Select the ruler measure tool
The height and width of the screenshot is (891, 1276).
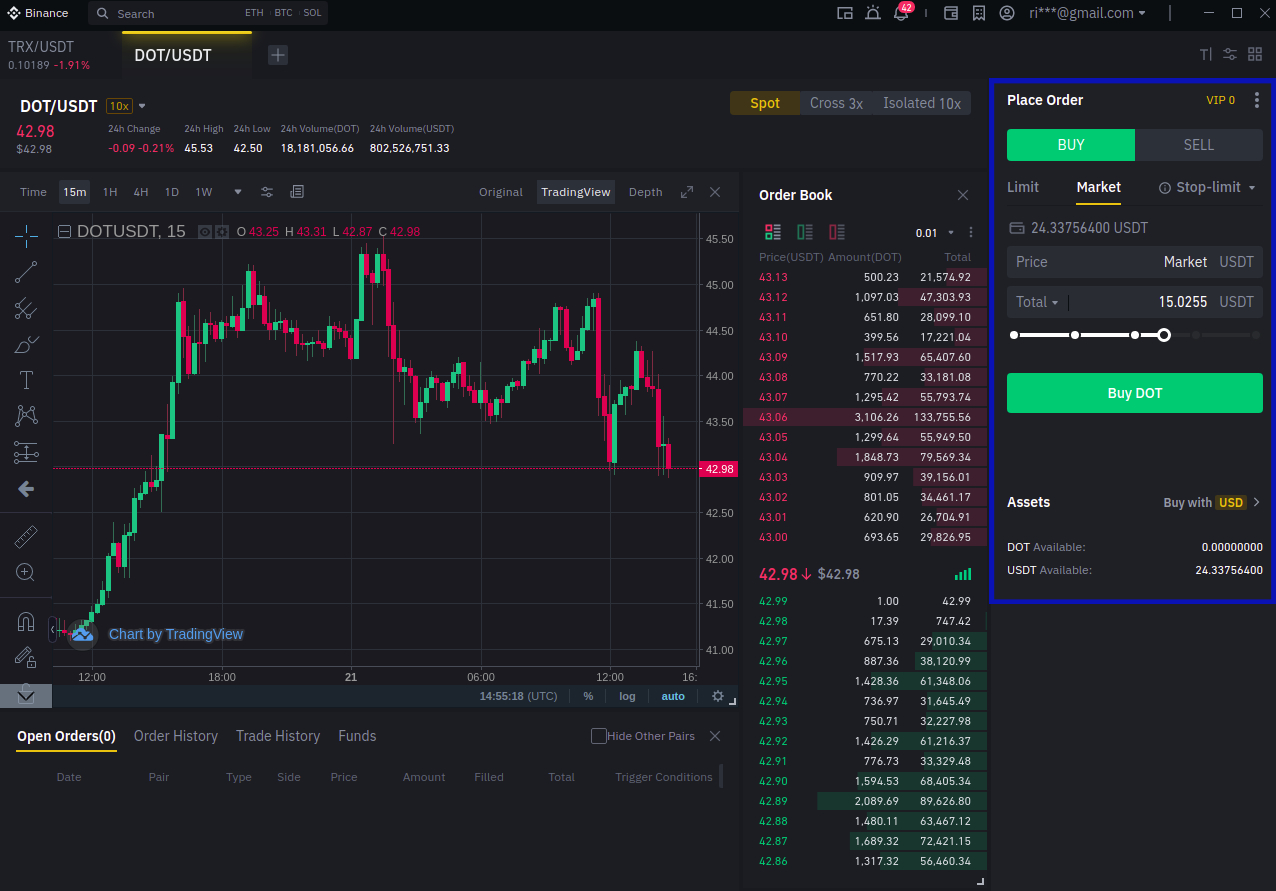click(26, 537)
